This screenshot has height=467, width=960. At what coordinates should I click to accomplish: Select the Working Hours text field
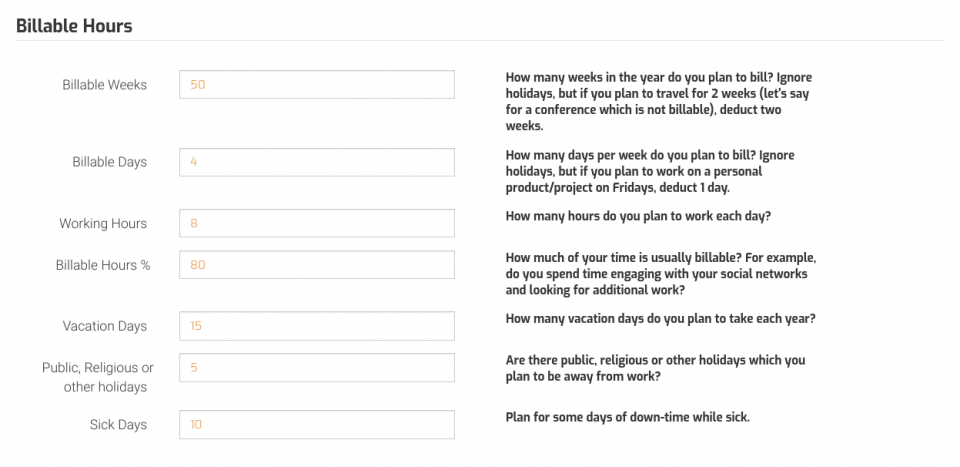click(317, 224)
